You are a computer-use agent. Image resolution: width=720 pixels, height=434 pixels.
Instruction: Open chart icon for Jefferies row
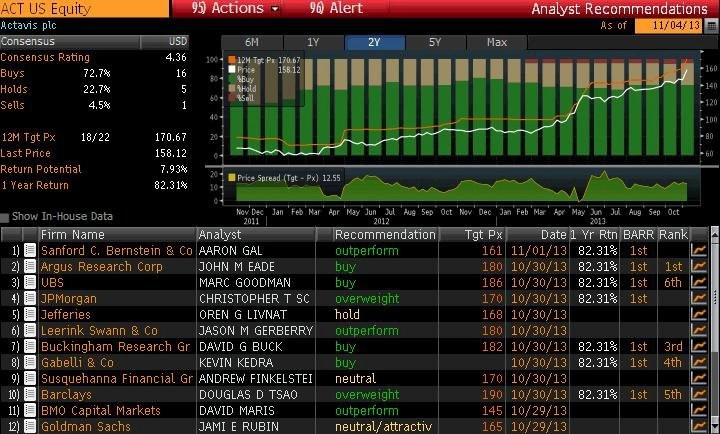698,315
